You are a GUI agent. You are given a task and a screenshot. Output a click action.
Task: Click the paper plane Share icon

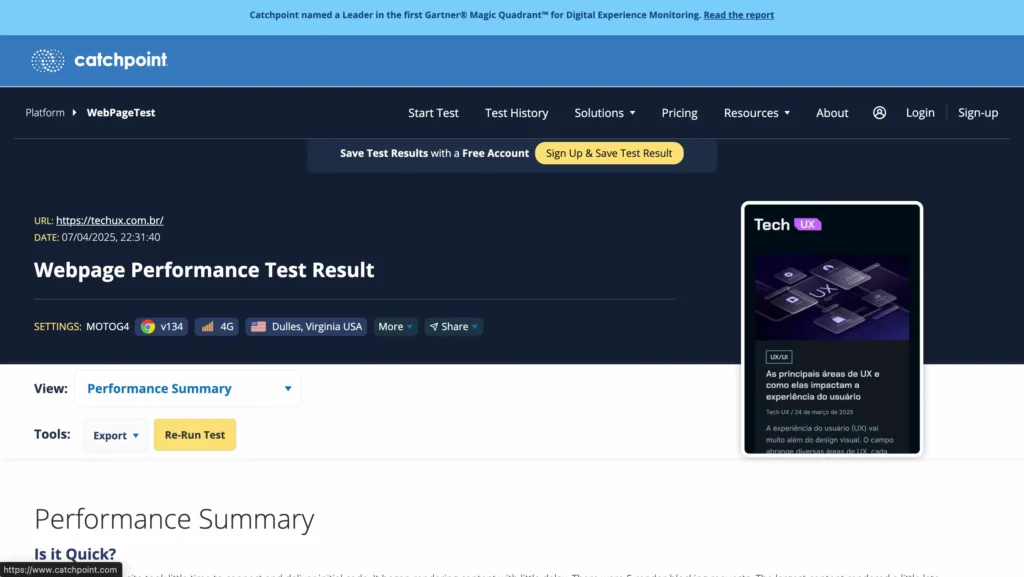[434, 326]
